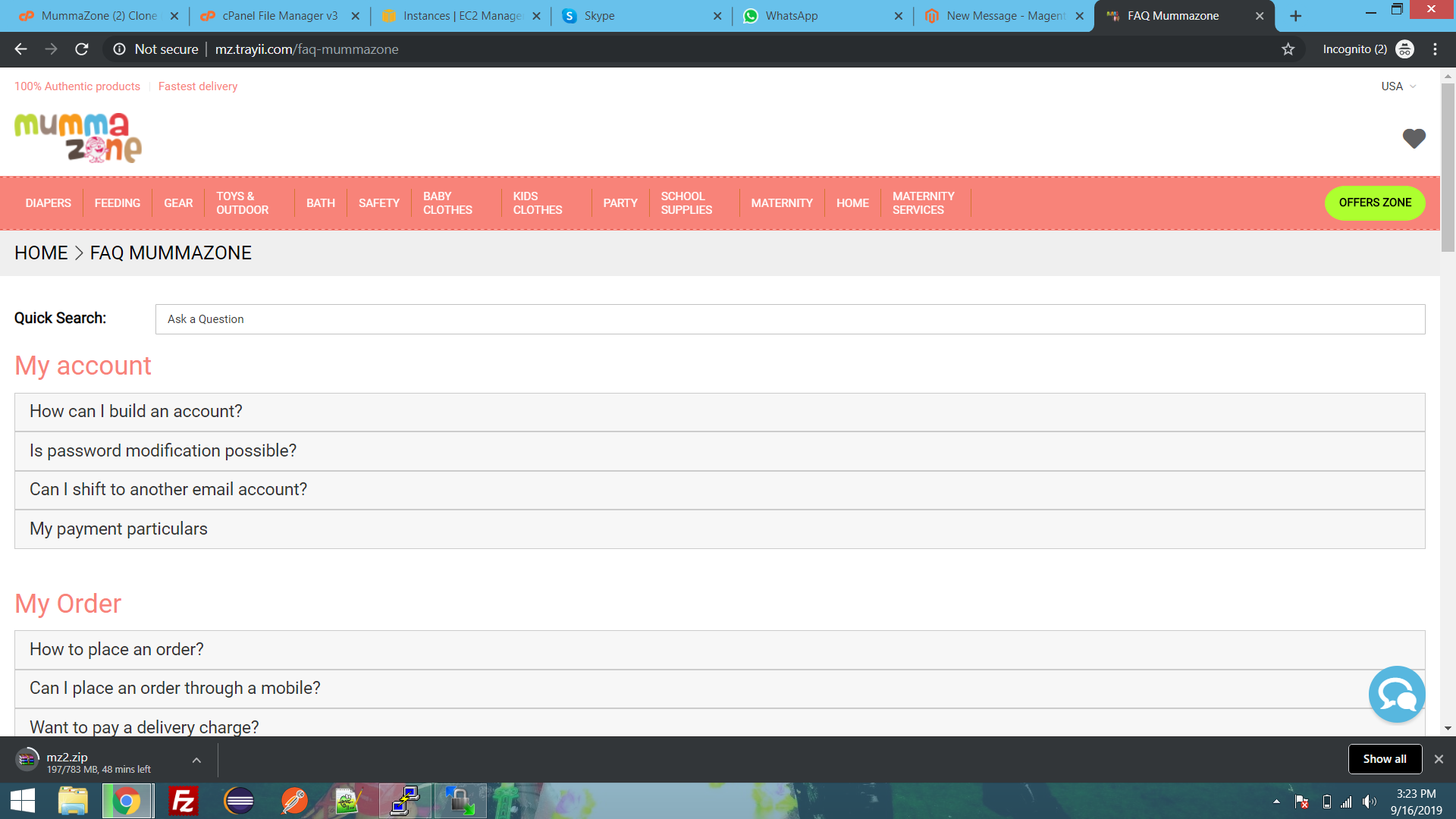
Task: Bookmark the page with the star icon
Action: pyautogui.click(x=1288, y=49)
